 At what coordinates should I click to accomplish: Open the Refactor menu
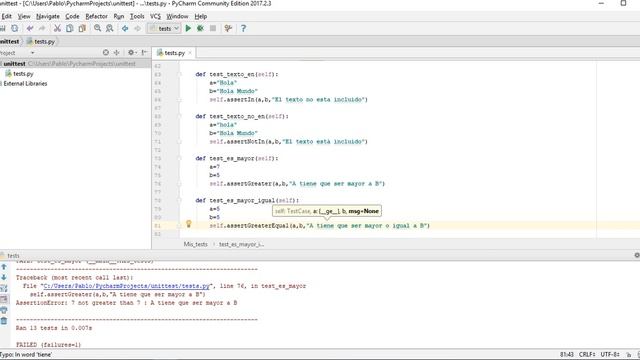pos(96,16)
